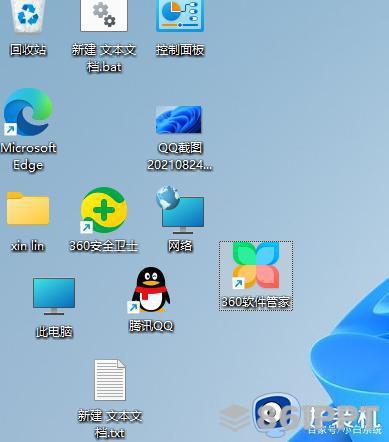Screen dimensions: 389x442
Task: Select the xin lin folder icon
Action: pyautogui.click(x=28, y=208)
